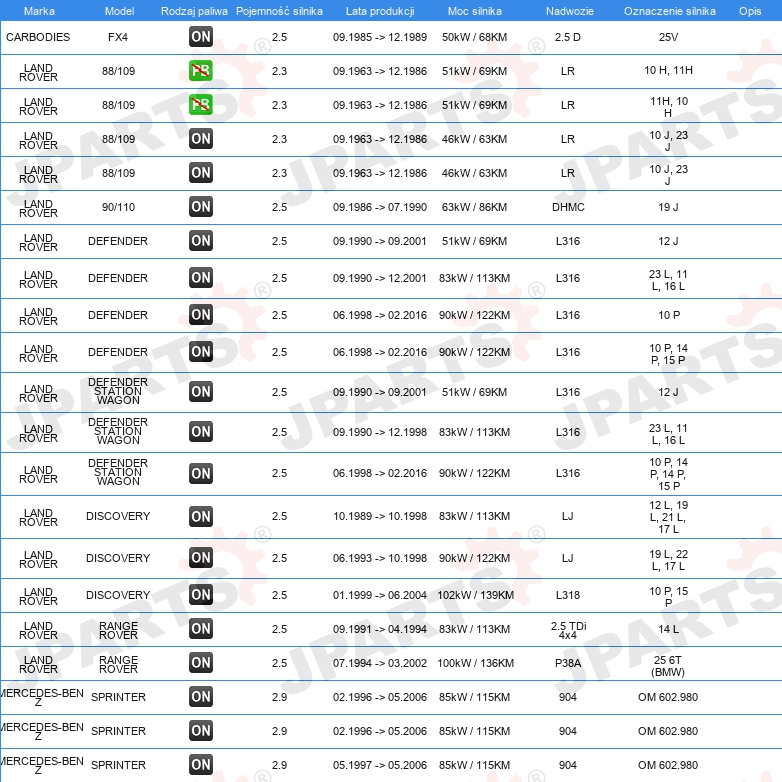Click the ON icon for Defender 51kW 12 J
Image resolution: width=782 pixels, height=782 pixels.
click(200, 240)
